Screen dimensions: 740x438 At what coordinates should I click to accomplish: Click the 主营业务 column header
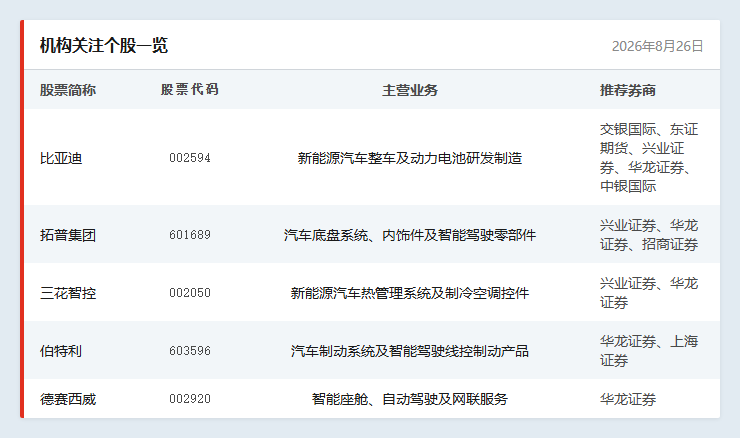(x=410, y=90)
